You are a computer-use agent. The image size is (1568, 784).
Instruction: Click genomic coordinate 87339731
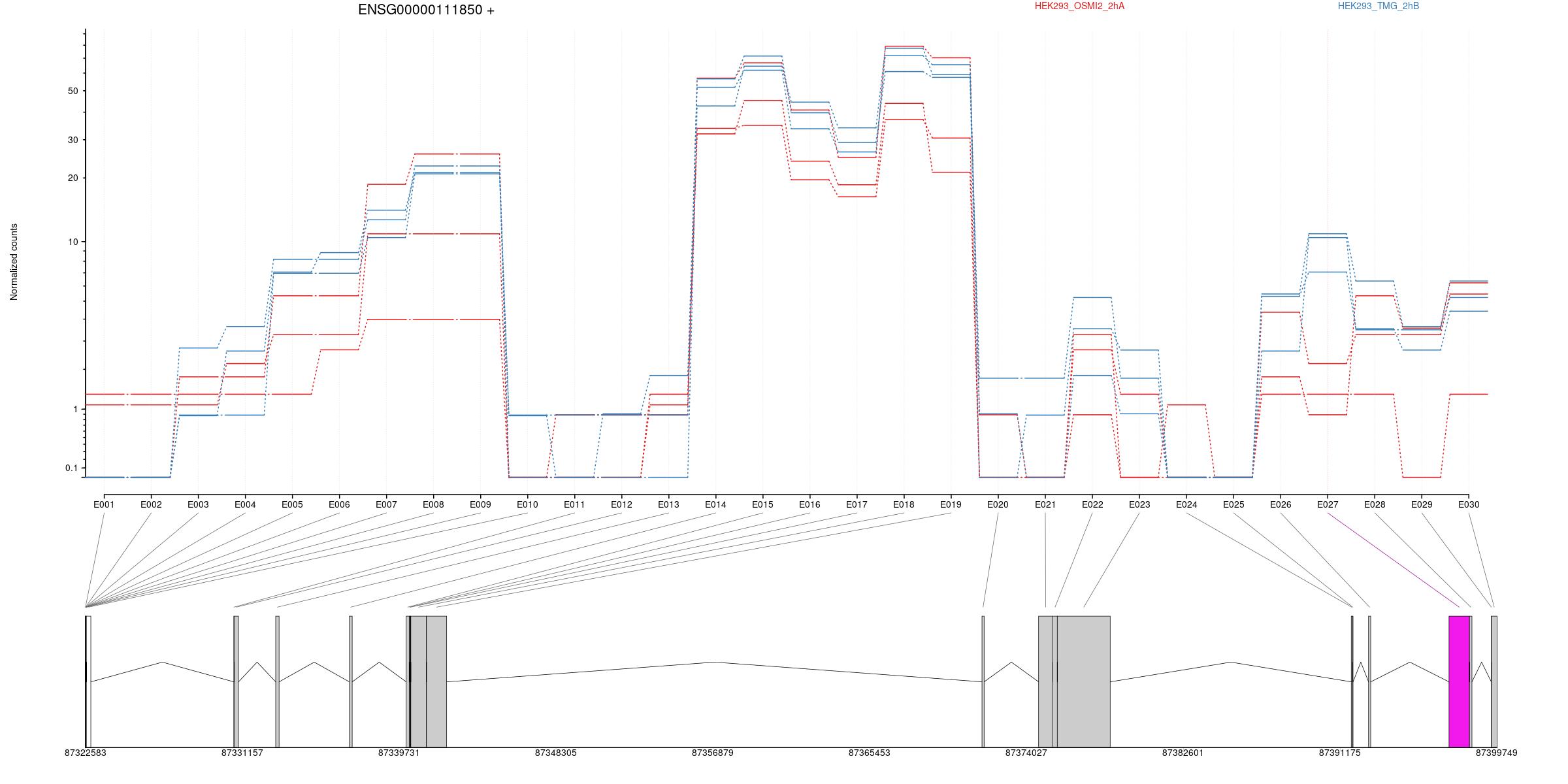coord(399,753)
